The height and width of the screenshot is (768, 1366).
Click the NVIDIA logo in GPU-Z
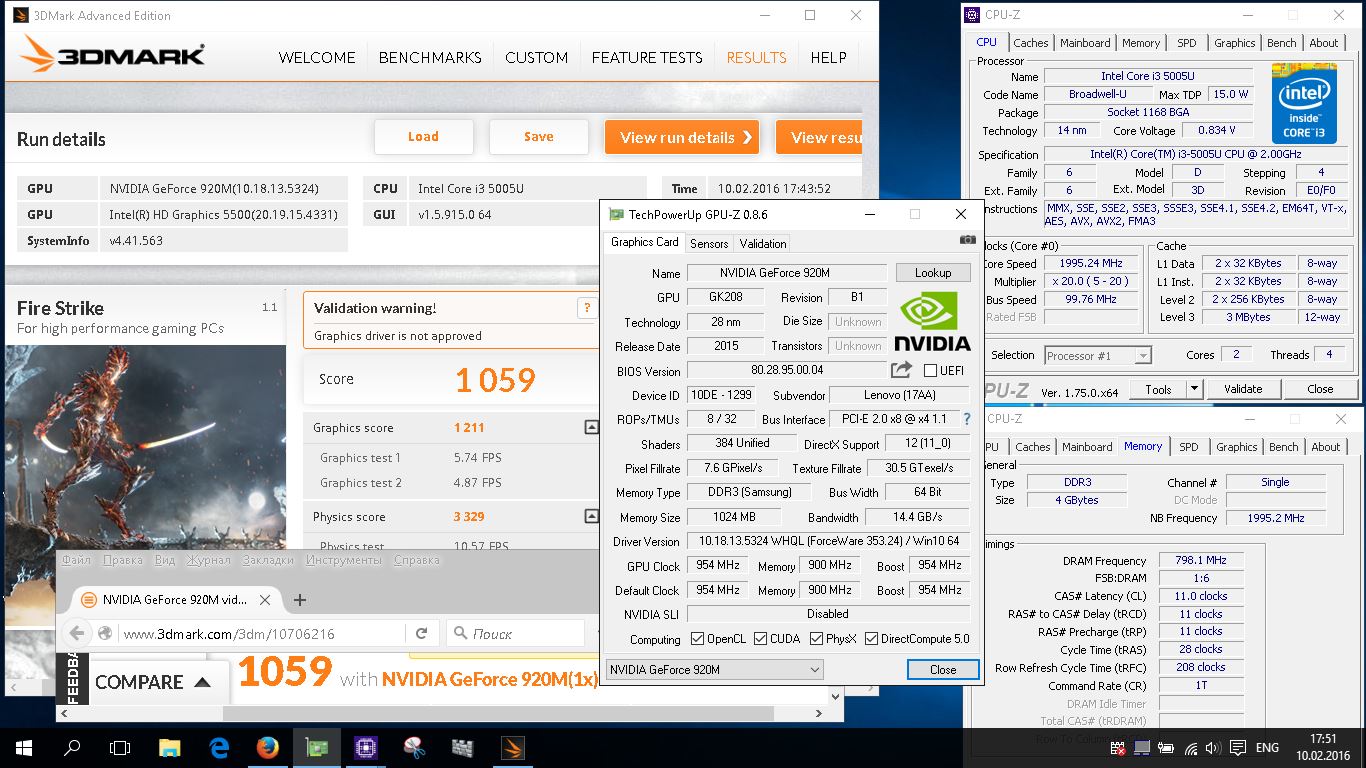coord(932,321)
